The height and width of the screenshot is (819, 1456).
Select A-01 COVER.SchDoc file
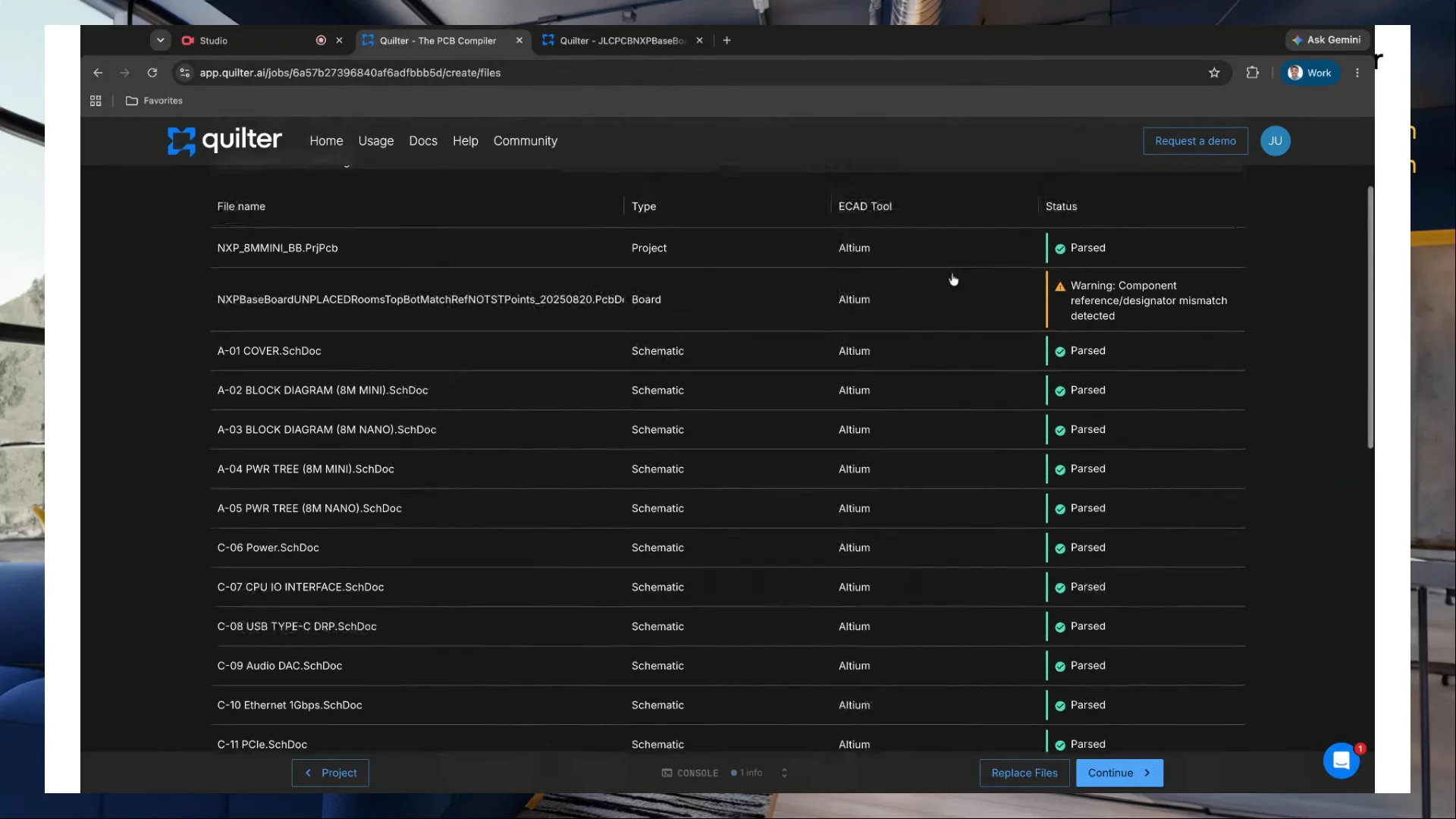click(x=269, y=351)
